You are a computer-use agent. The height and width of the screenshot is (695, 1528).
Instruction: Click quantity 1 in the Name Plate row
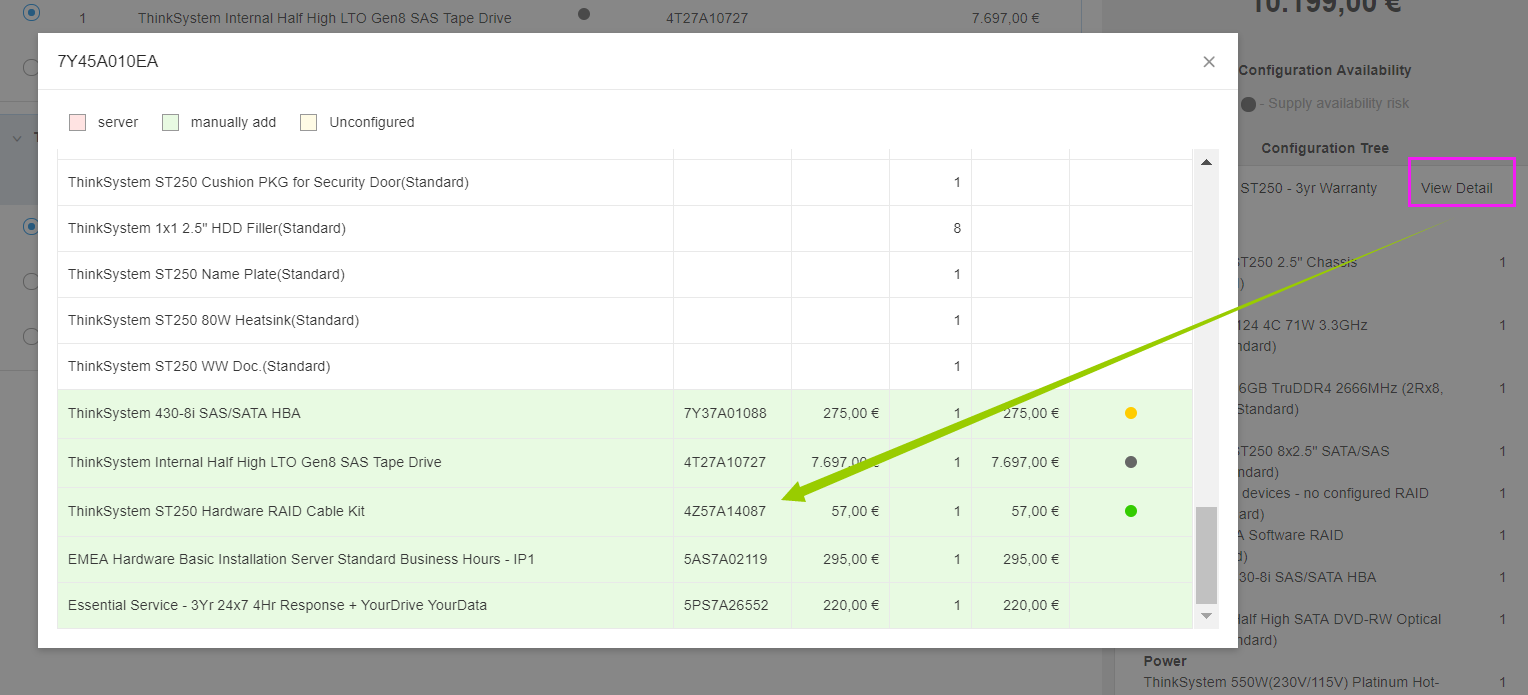pos(957,274)
